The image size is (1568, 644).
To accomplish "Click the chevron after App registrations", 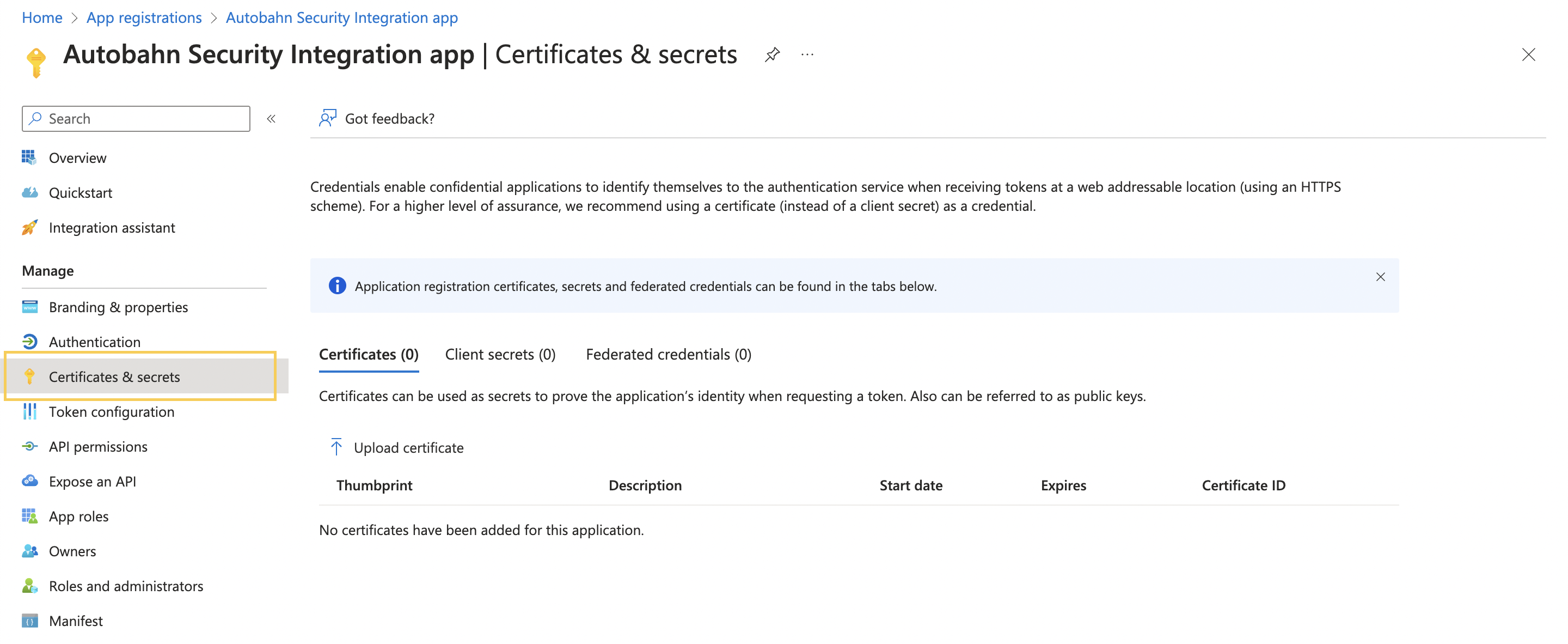I will pyautogui.click(x=213, y=17).
